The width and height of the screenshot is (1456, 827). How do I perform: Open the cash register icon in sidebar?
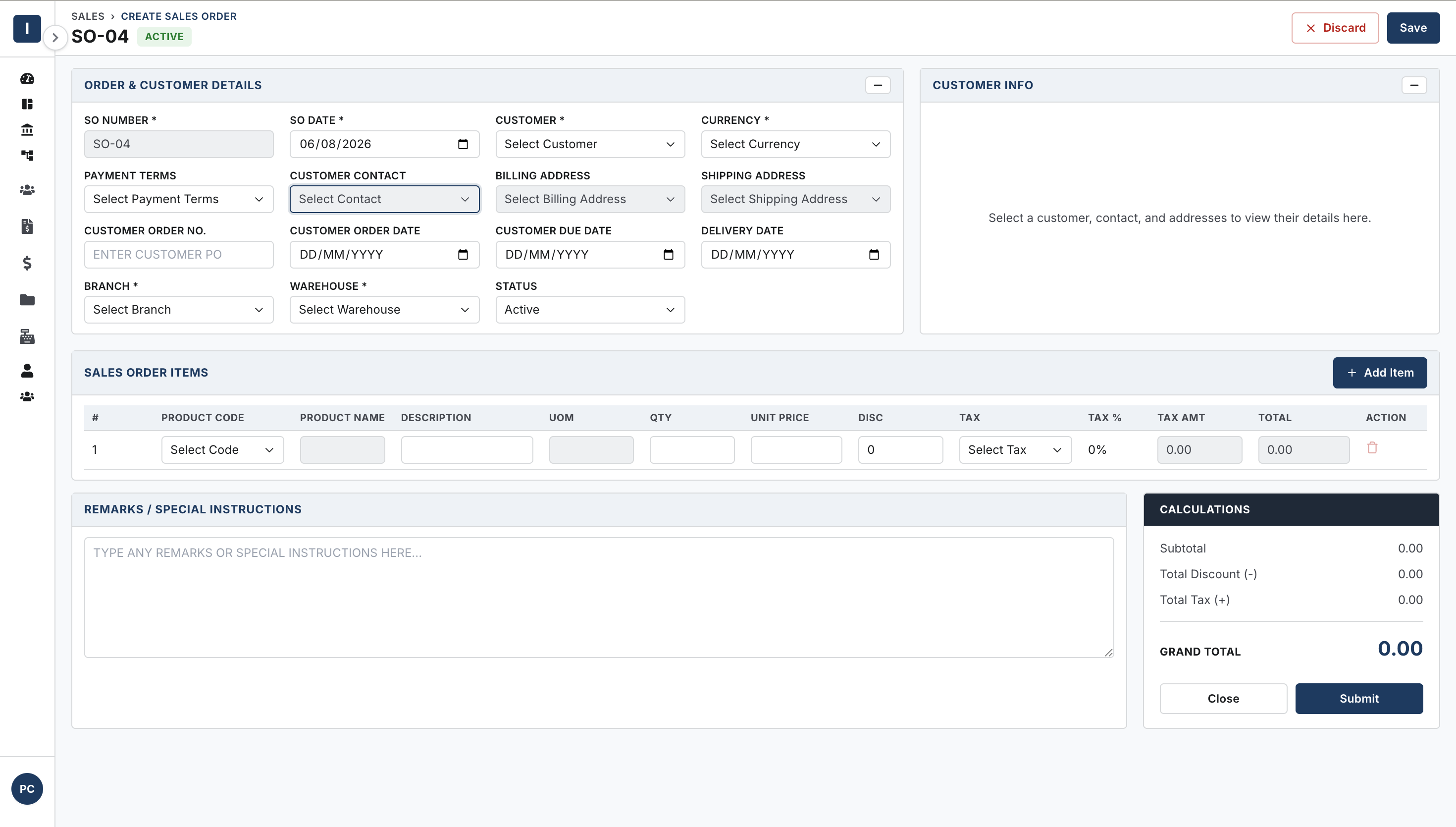tap(27, 336)
